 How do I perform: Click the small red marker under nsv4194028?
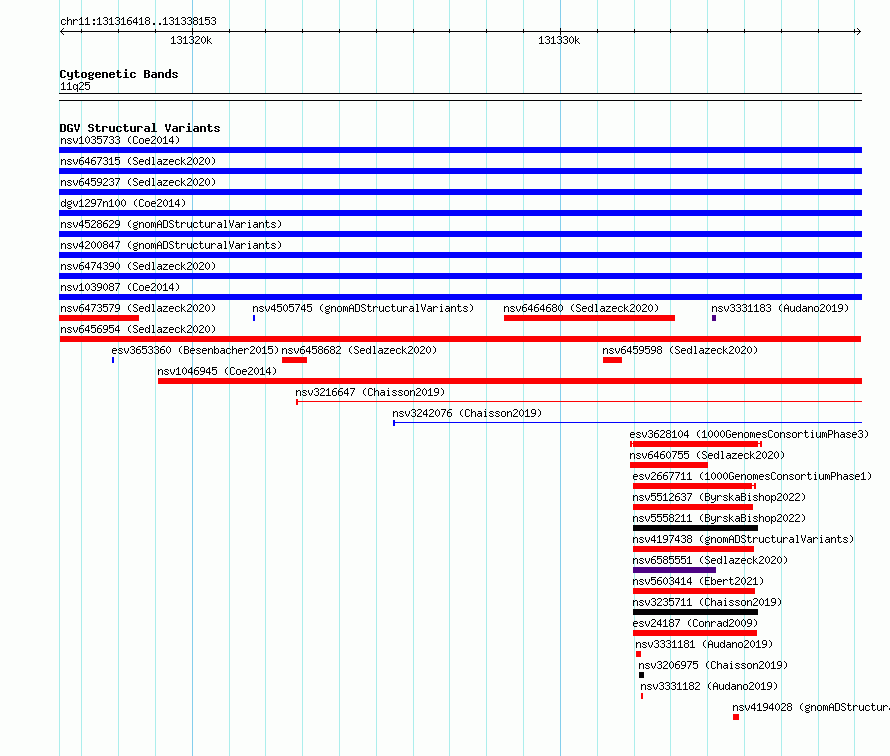[x=736, y=717]
